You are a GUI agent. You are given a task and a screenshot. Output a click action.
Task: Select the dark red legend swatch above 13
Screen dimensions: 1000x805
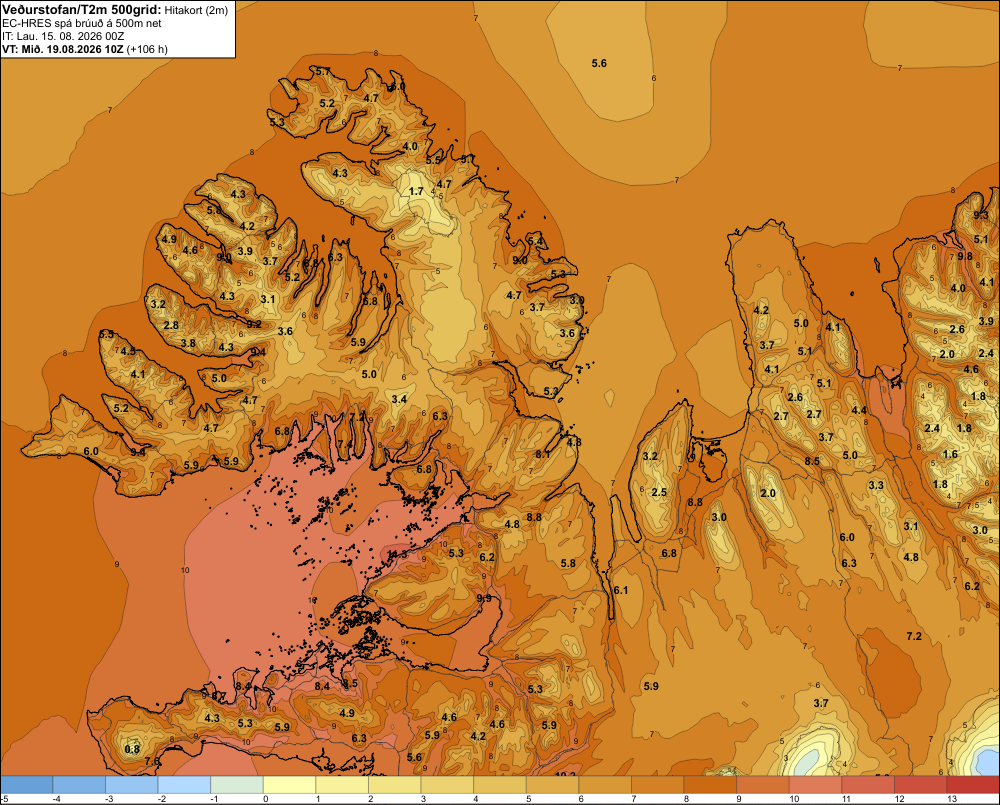point(973,784)
